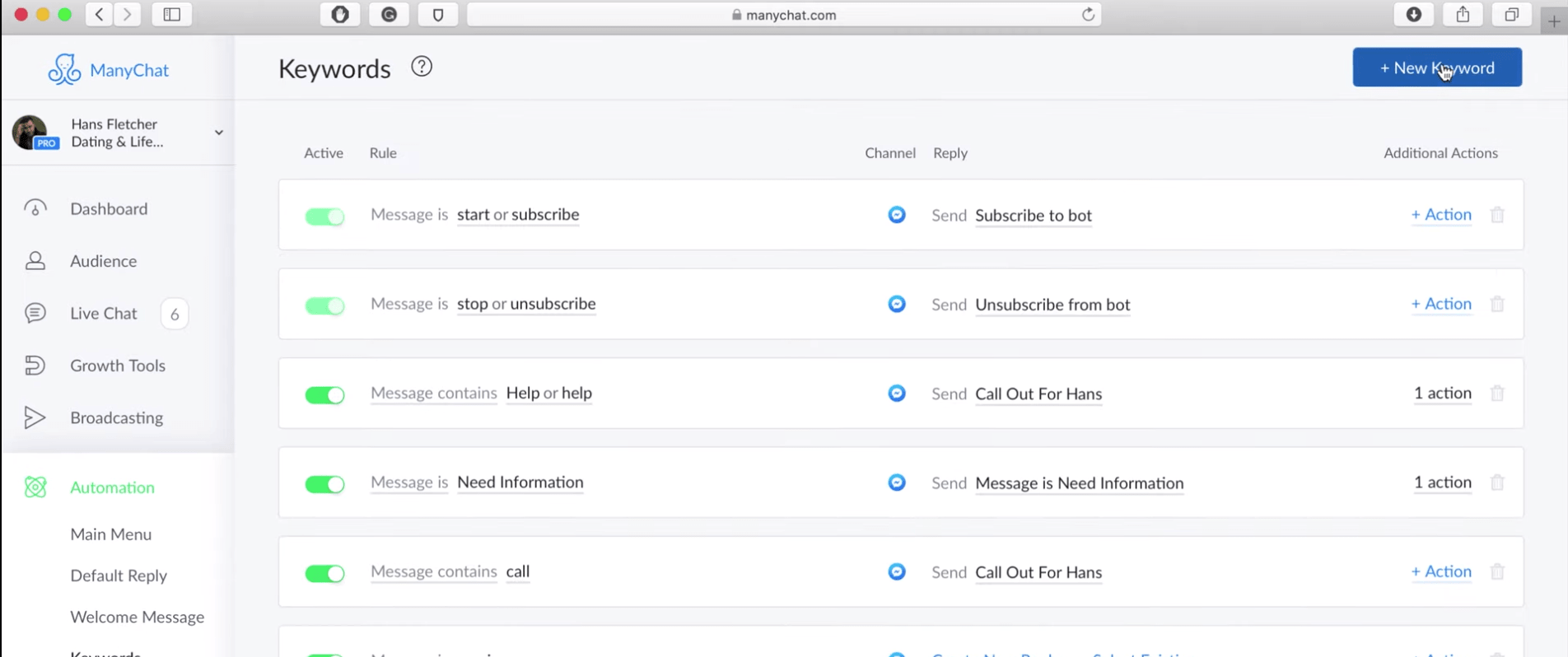Delete the start or subscribe keyword rule
Viewport: 1568px width, 657px height.
[x=1497, y=215]
